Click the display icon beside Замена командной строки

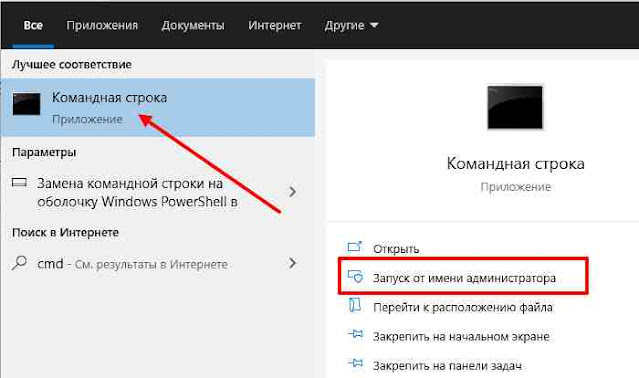[x=19, y=183]
